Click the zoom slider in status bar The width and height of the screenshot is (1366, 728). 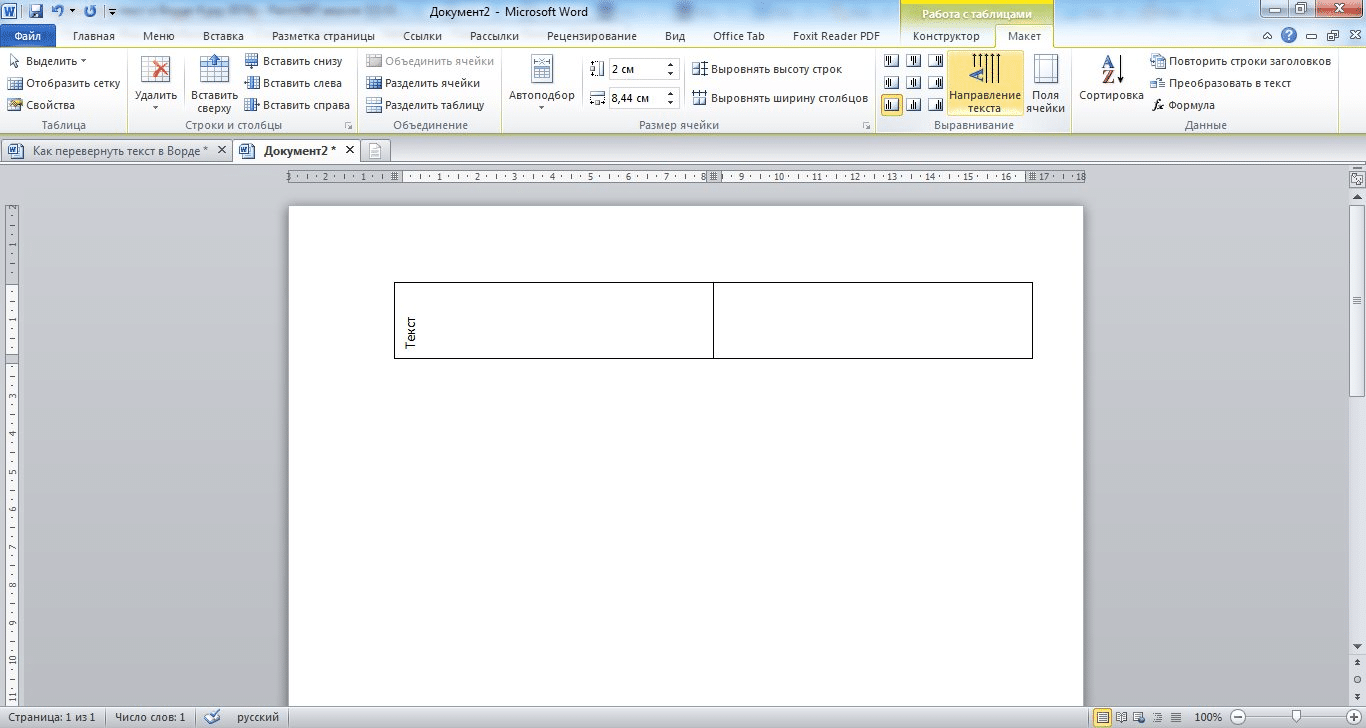tap(1296, 717)
